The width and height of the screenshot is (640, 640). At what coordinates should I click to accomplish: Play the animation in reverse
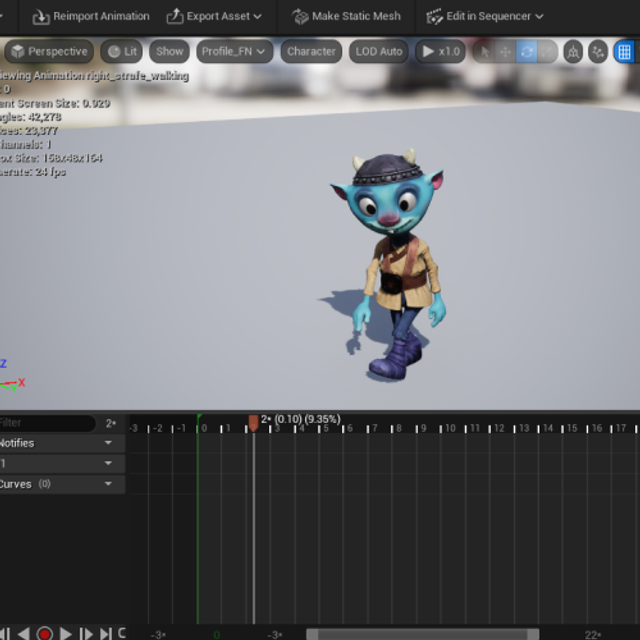24,633
